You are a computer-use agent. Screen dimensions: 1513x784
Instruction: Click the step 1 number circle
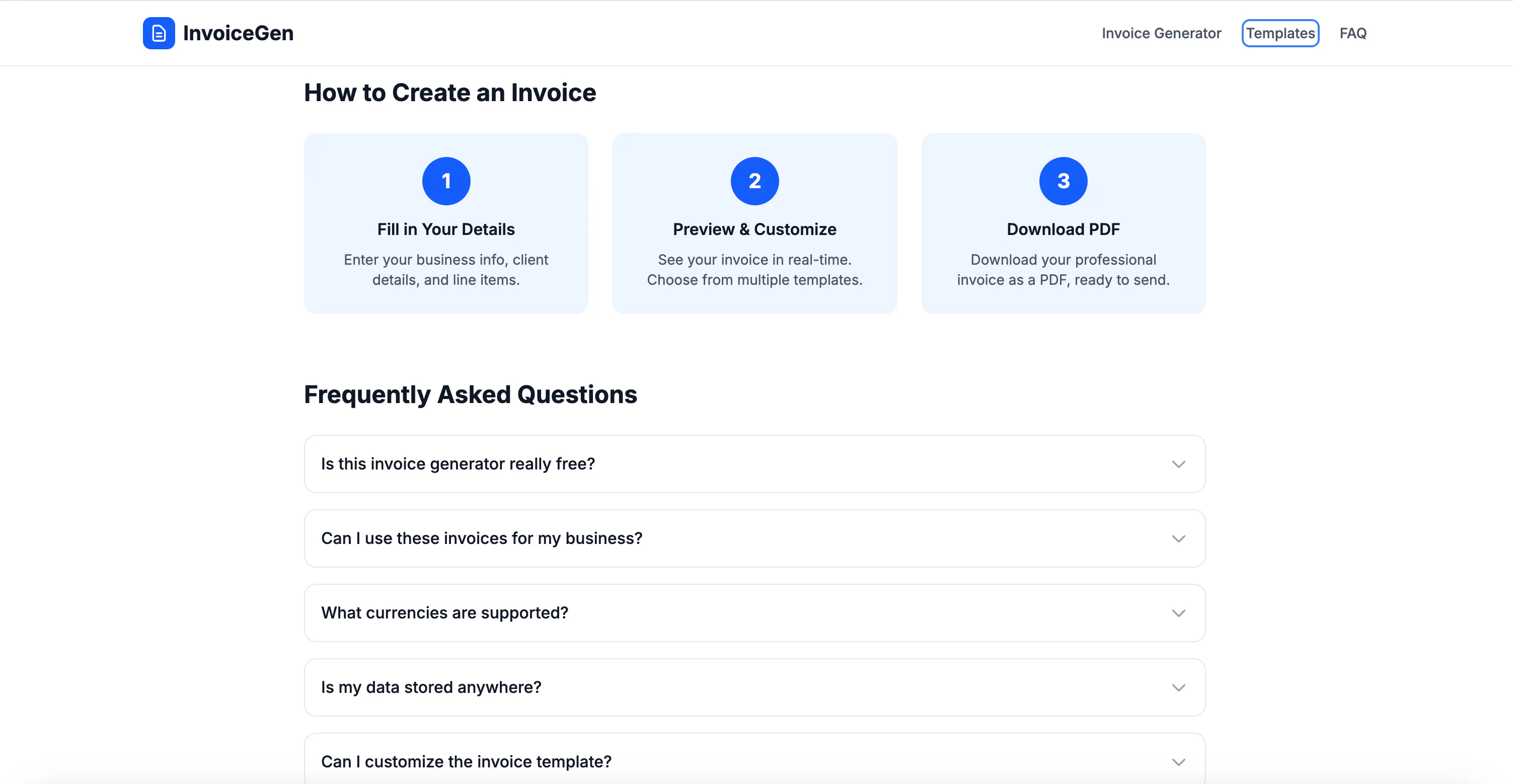446,181
